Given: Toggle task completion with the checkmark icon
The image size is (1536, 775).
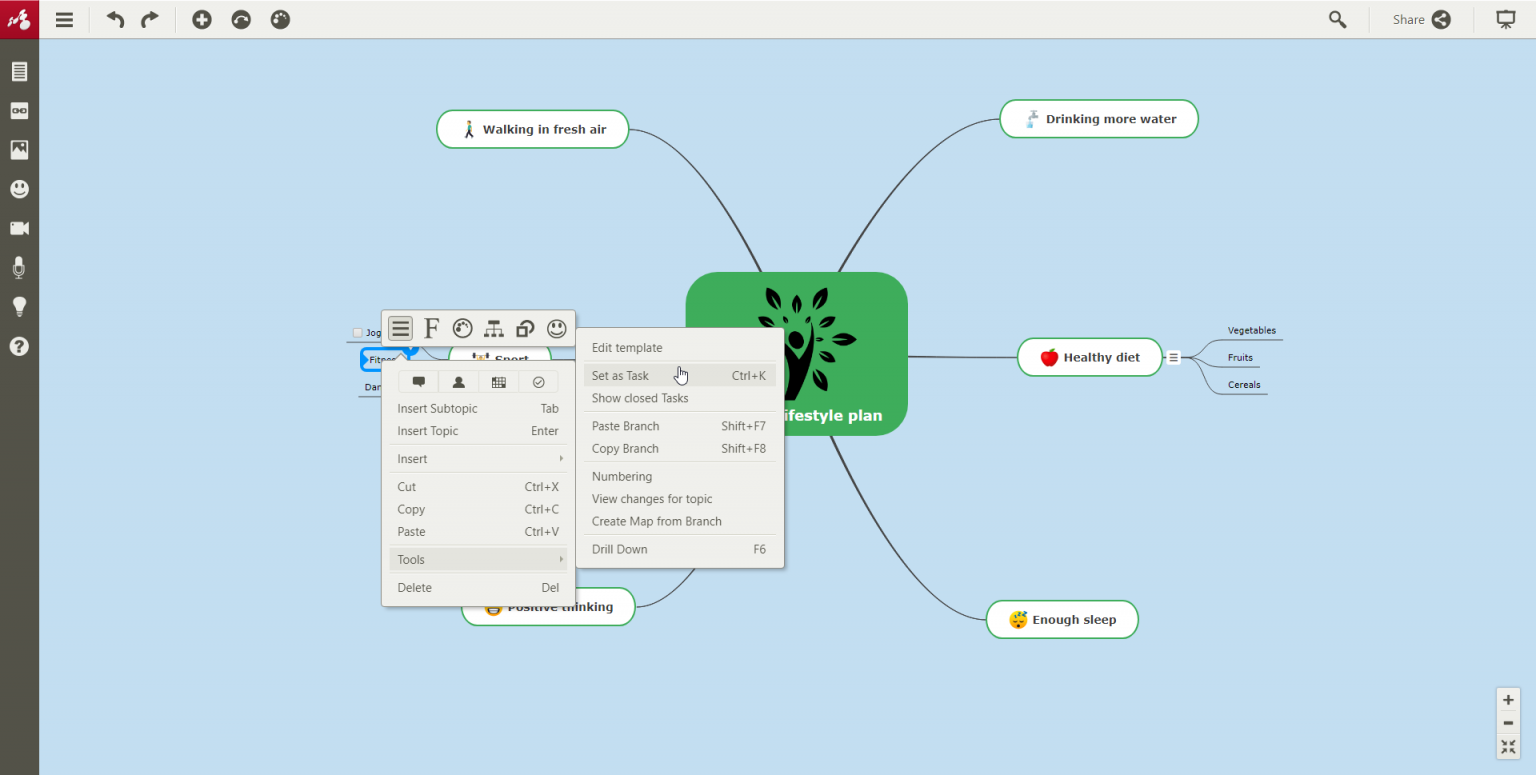Looking at the screenshot, I should 538,381.
